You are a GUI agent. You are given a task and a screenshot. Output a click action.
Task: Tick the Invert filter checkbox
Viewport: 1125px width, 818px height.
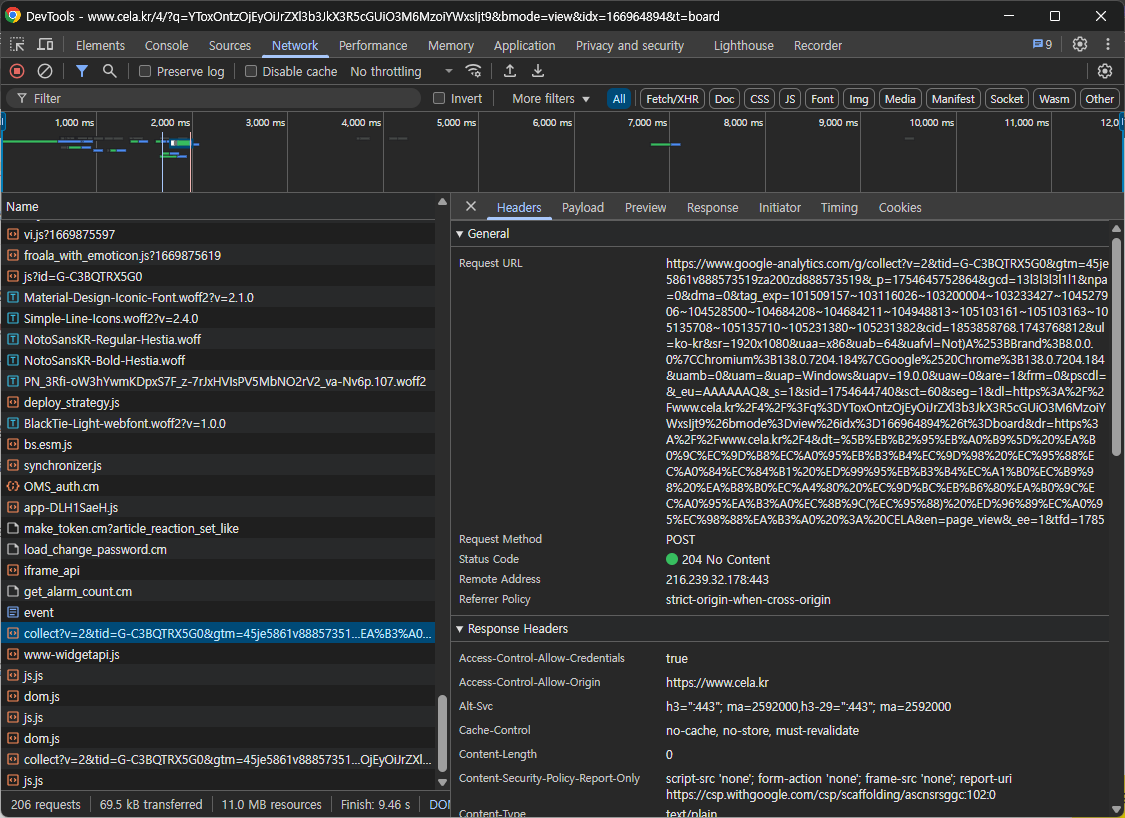pyautogui.click(x=439, y=99)
